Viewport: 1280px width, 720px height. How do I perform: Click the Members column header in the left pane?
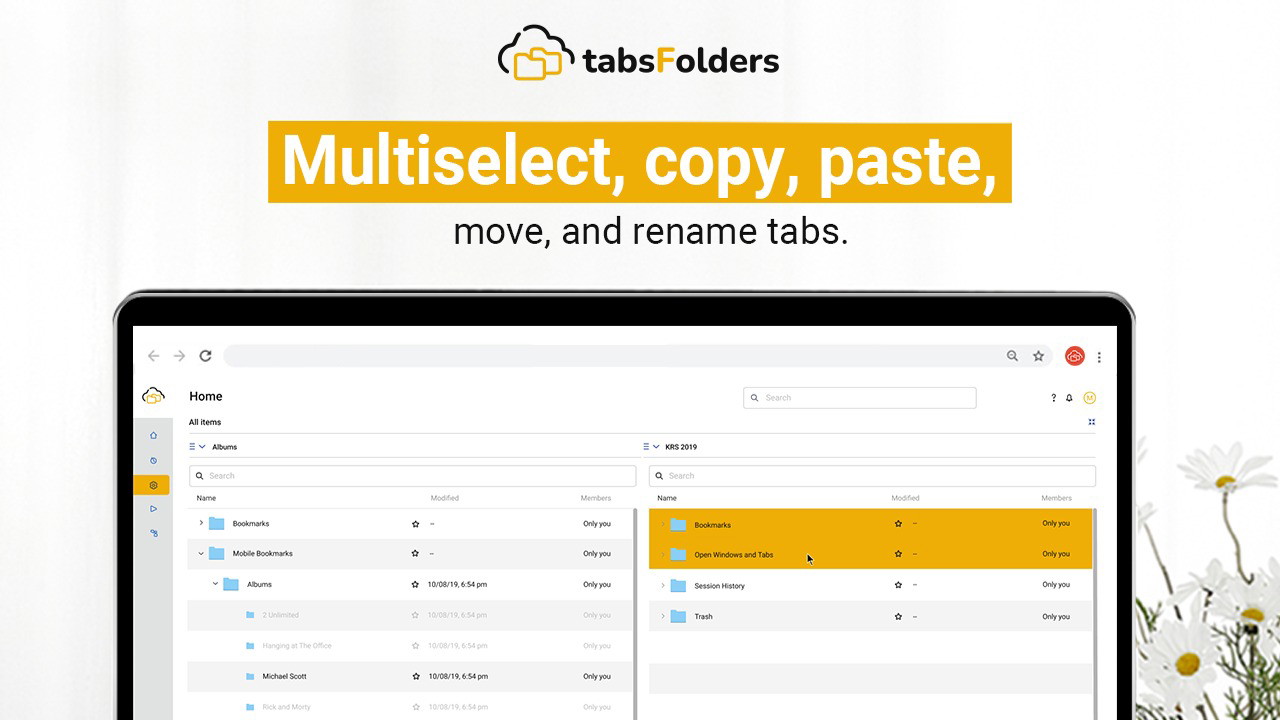(x=596, y=498)
